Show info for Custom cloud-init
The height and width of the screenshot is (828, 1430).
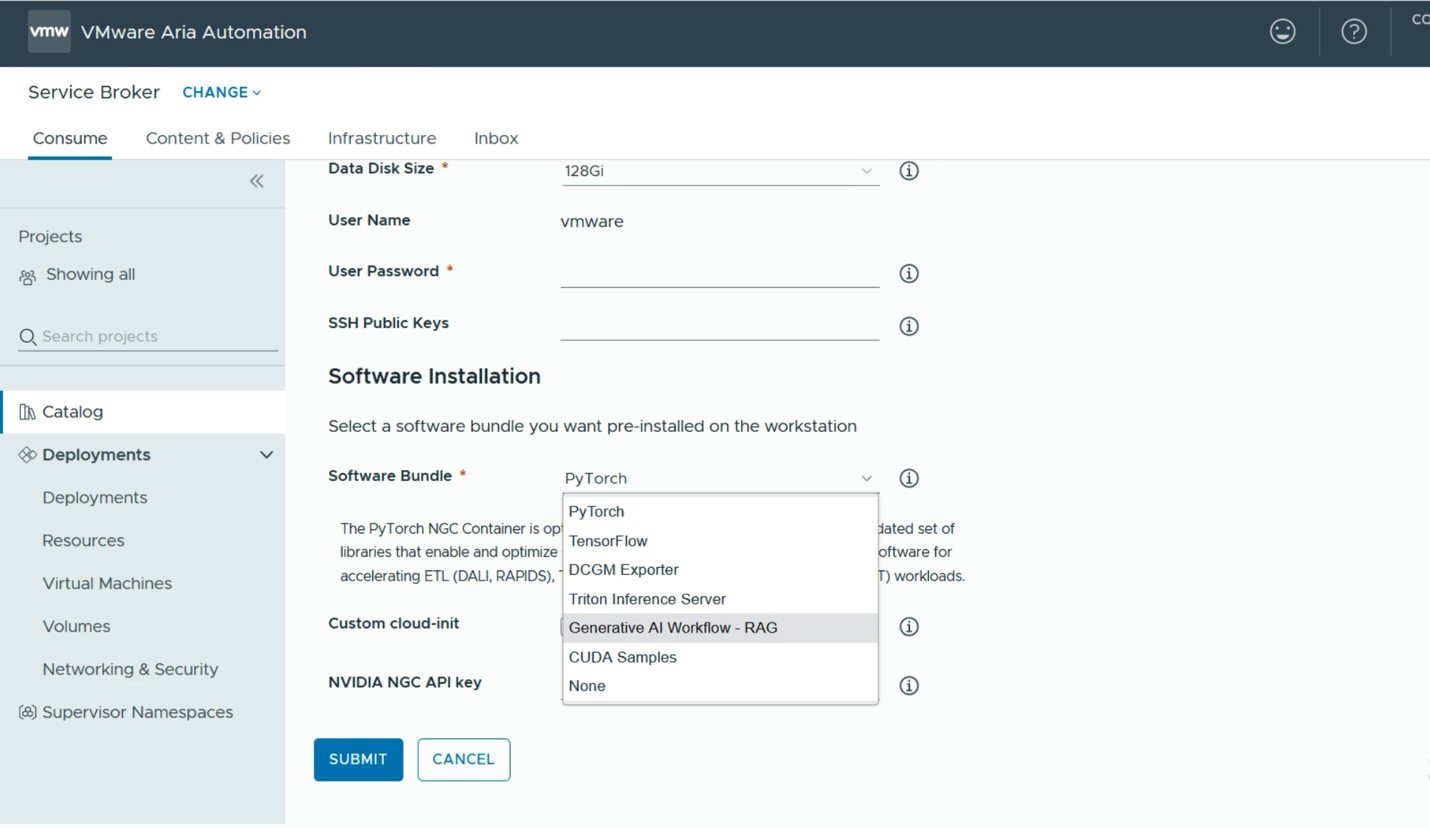[x=908, y=627]
